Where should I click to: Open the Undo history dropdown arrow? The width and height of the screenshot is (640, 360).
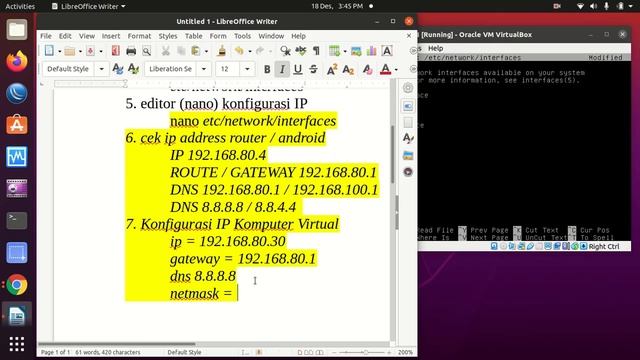click(249, 51)
